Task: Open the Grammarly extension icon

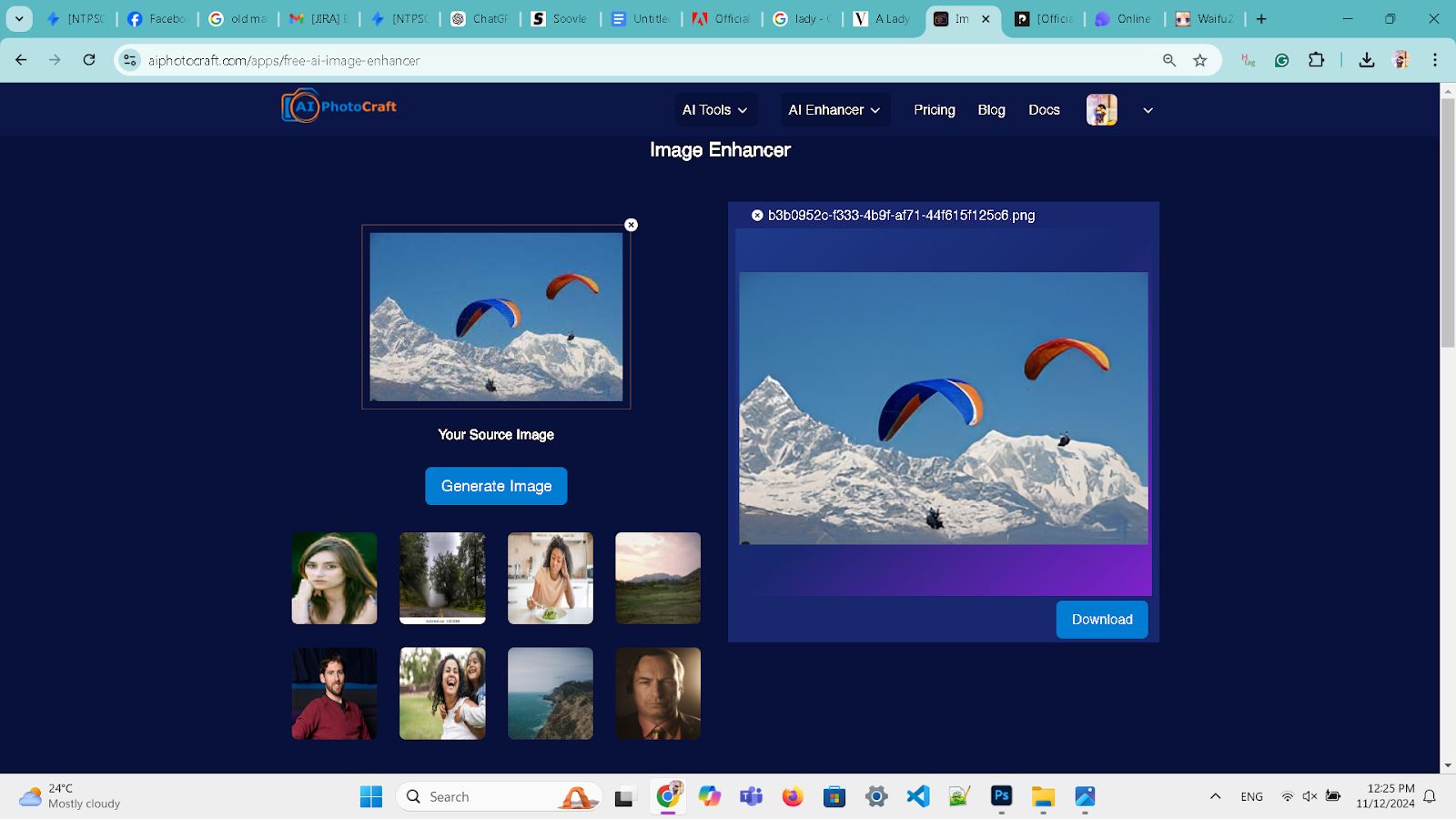Action: tap(1282, 60)
